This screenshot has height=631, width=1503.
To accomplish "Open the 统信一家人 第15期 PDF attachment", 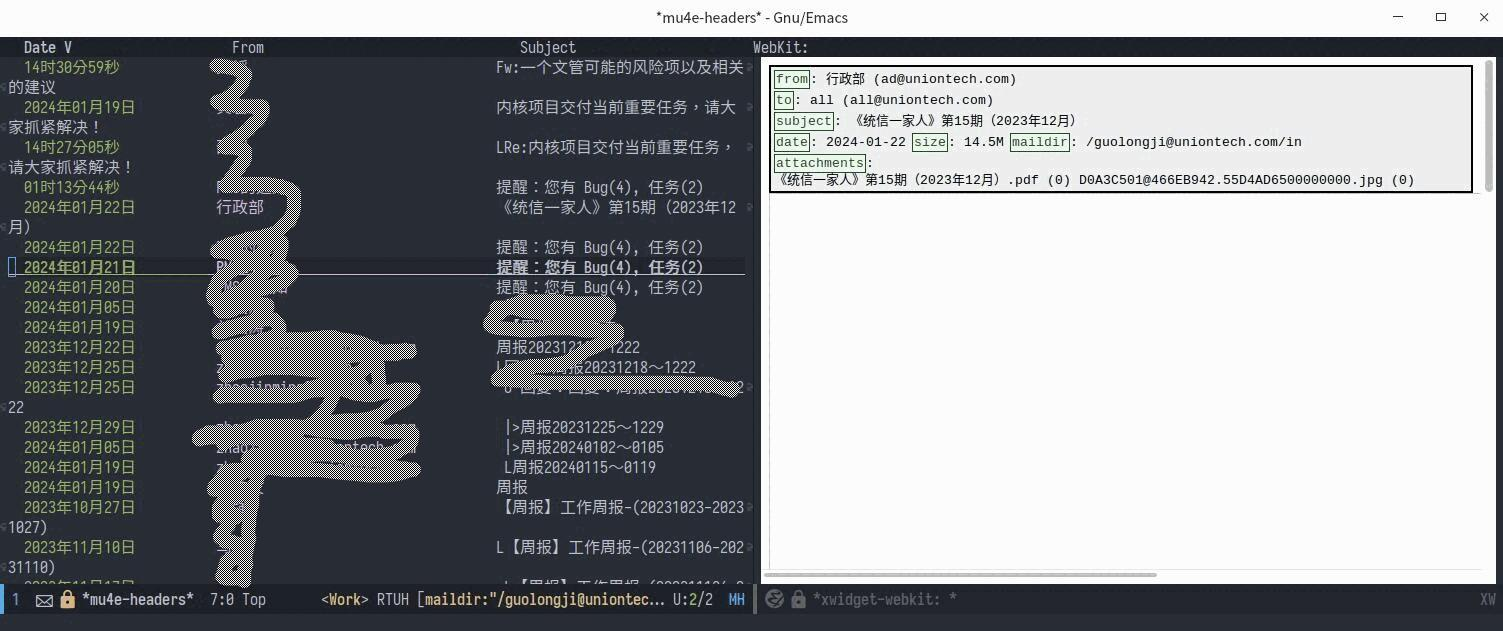I will 921,180.
